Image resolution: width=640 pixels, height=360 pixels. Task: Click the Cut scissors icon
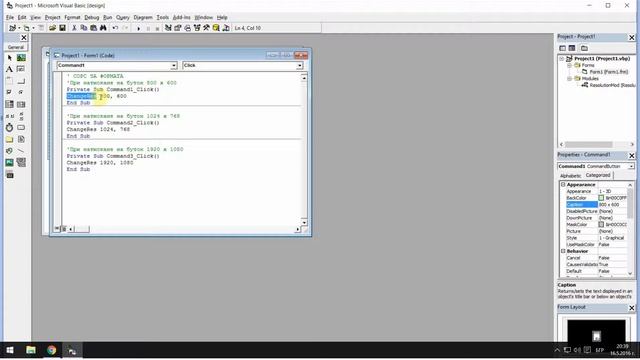(74, 28)
